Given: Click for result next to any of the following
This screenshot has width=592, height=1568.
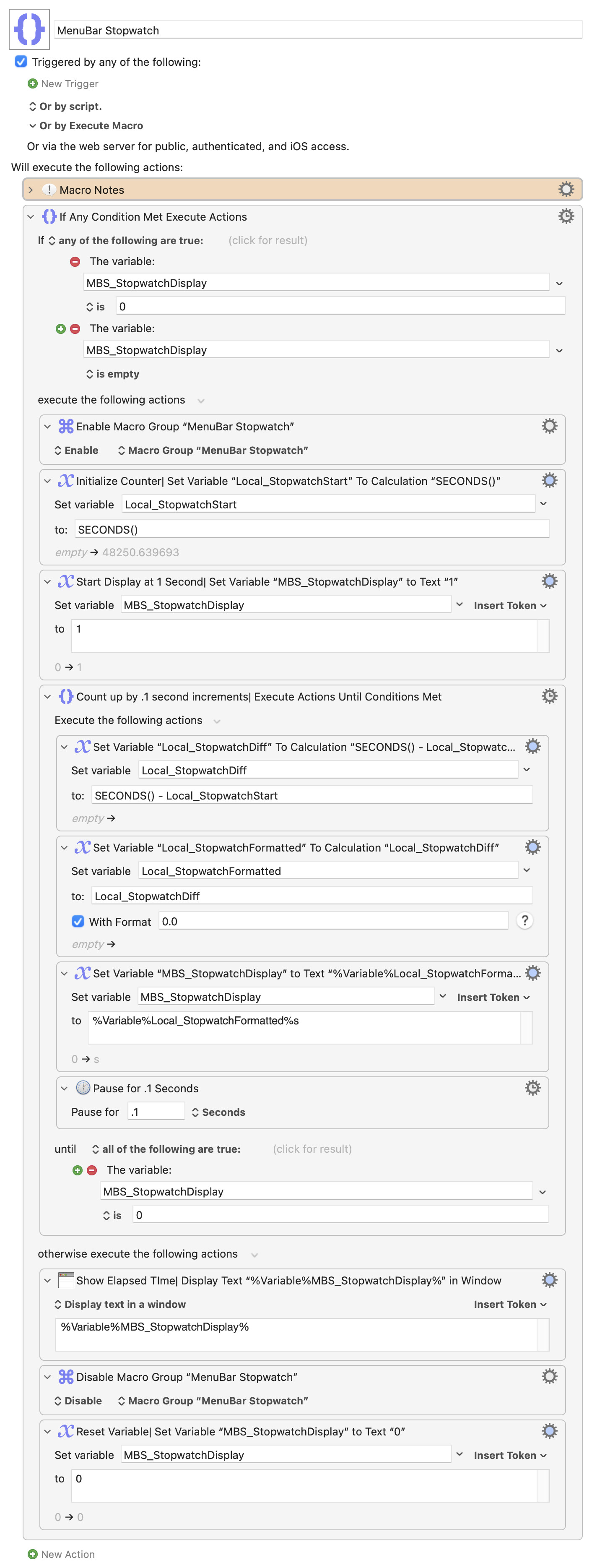Looking at the screenshot, I should point(268,240).
